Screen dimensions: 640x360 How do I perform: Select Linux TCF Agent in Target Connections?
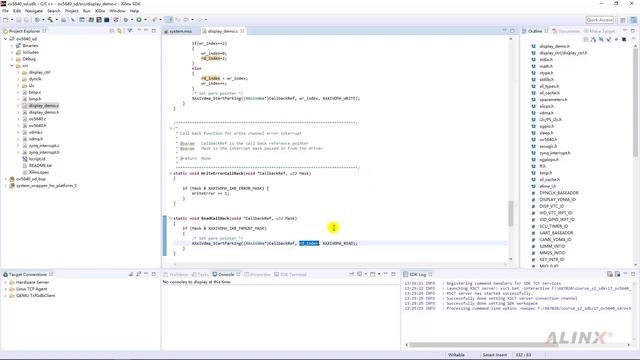click(31, 289)
